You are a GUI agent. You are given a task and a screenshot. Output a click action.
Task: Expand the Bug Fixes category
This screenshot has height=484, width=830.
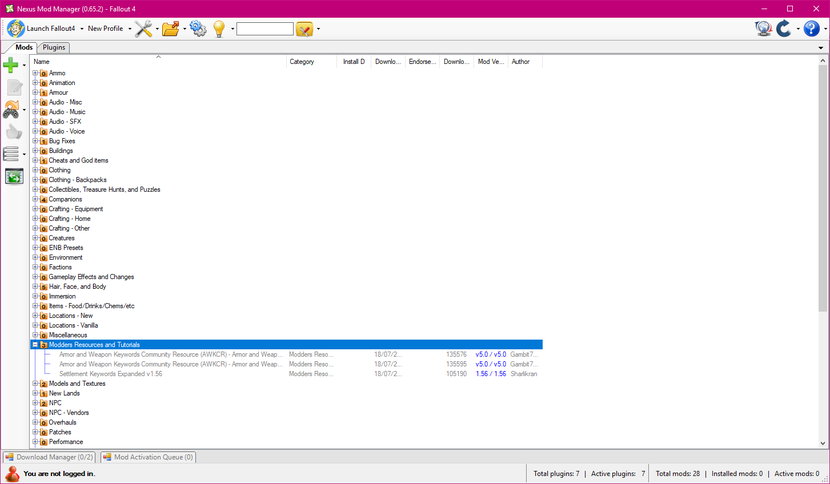click(x=35, y=141)
